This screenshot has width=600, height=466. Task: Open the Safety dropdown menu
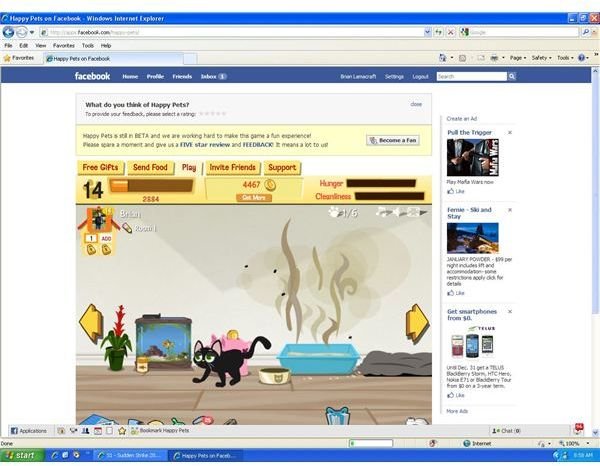541,58
